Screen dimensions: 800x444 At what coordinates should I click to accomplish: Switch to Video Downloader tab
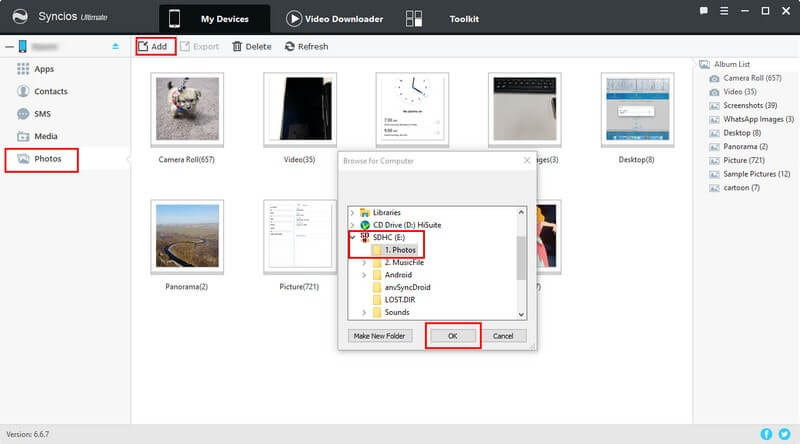click(x=334, y=19)
